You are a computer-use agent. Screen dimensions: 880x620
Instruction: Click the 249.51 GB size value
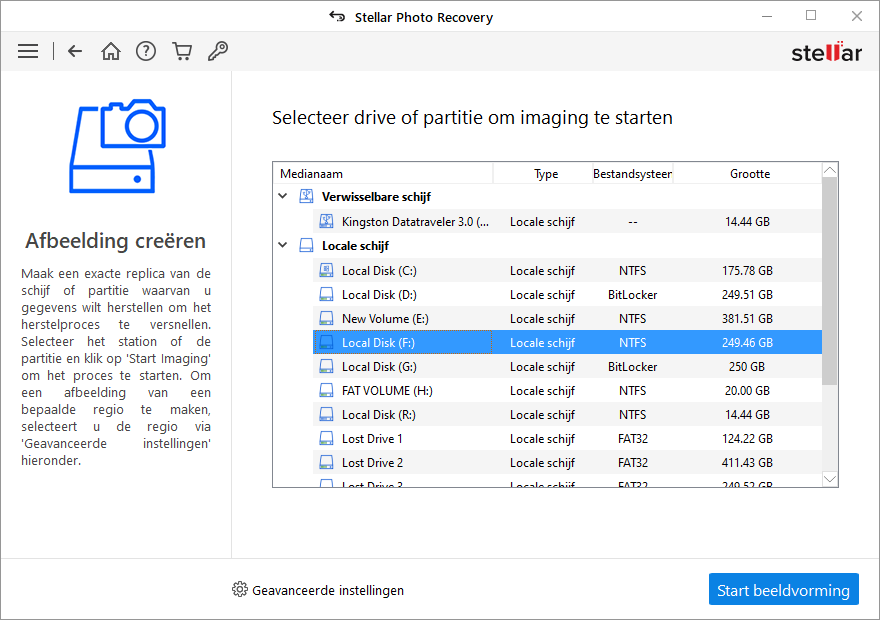[747, 295]
